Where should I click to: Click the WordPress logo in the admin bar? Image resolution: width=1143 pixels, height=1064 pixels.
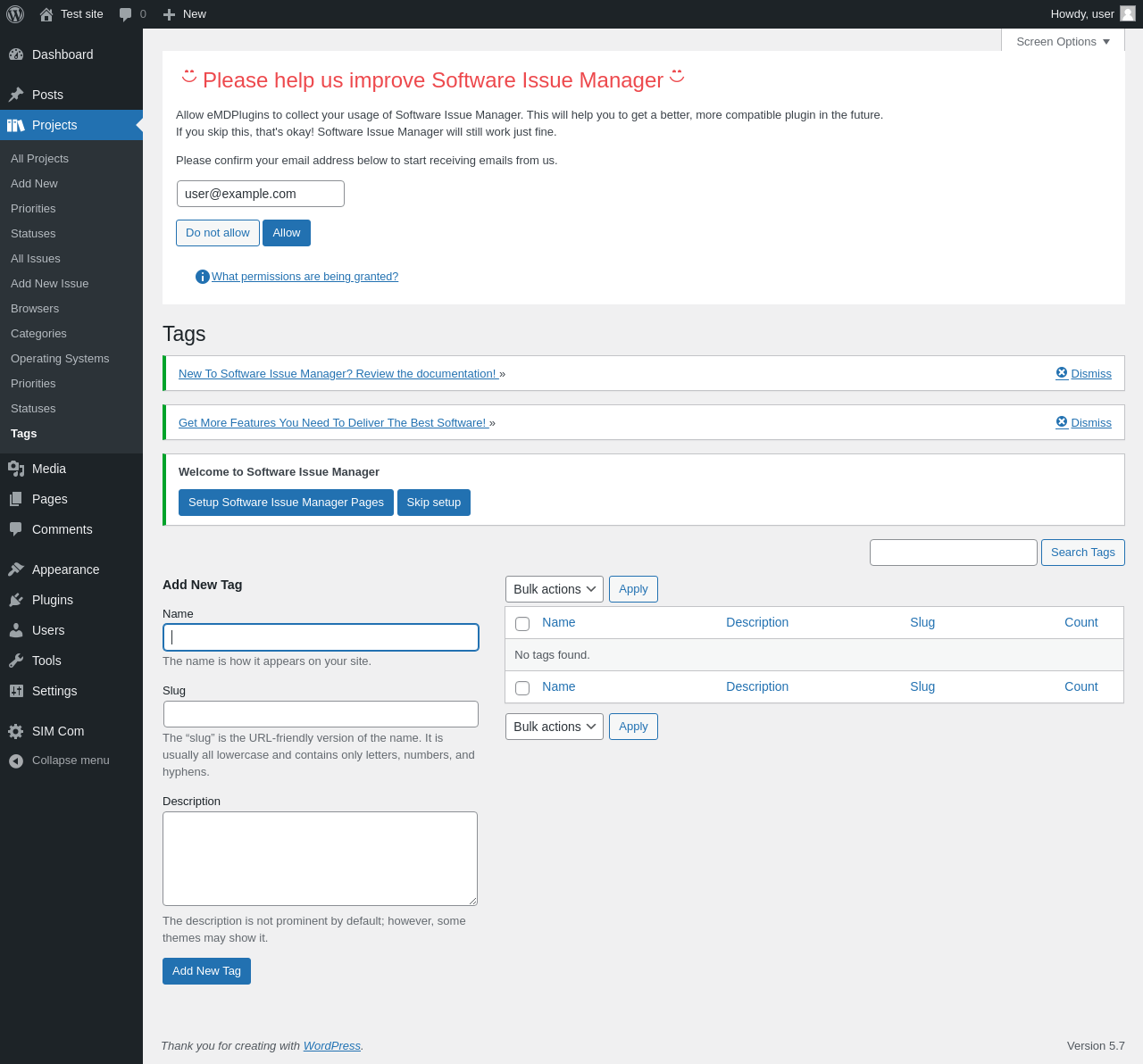(15, 14)
